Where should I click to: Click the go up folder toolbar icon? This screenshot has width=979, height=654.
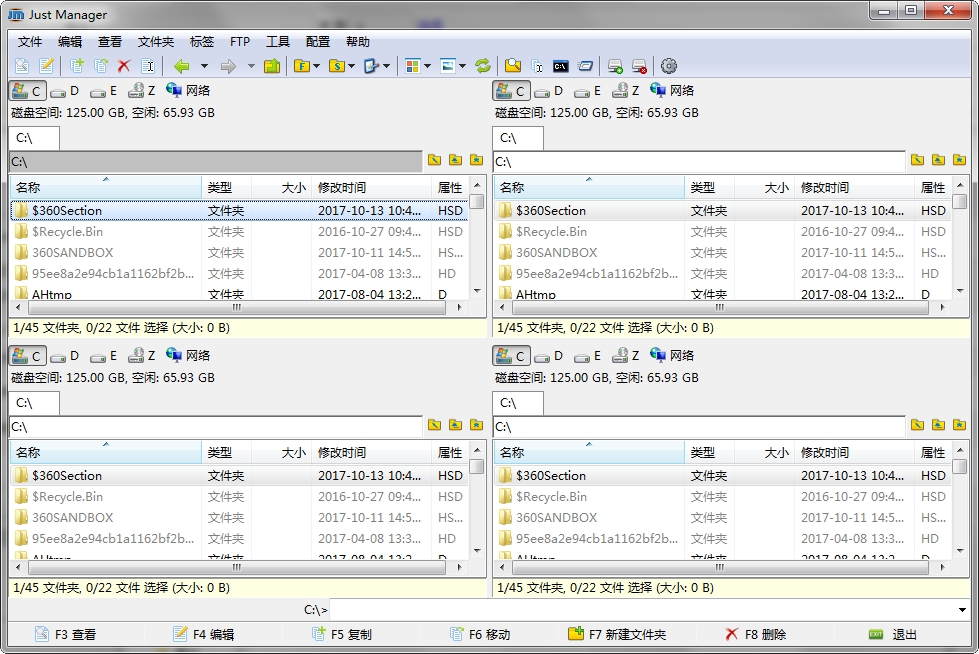click(272, 66)
